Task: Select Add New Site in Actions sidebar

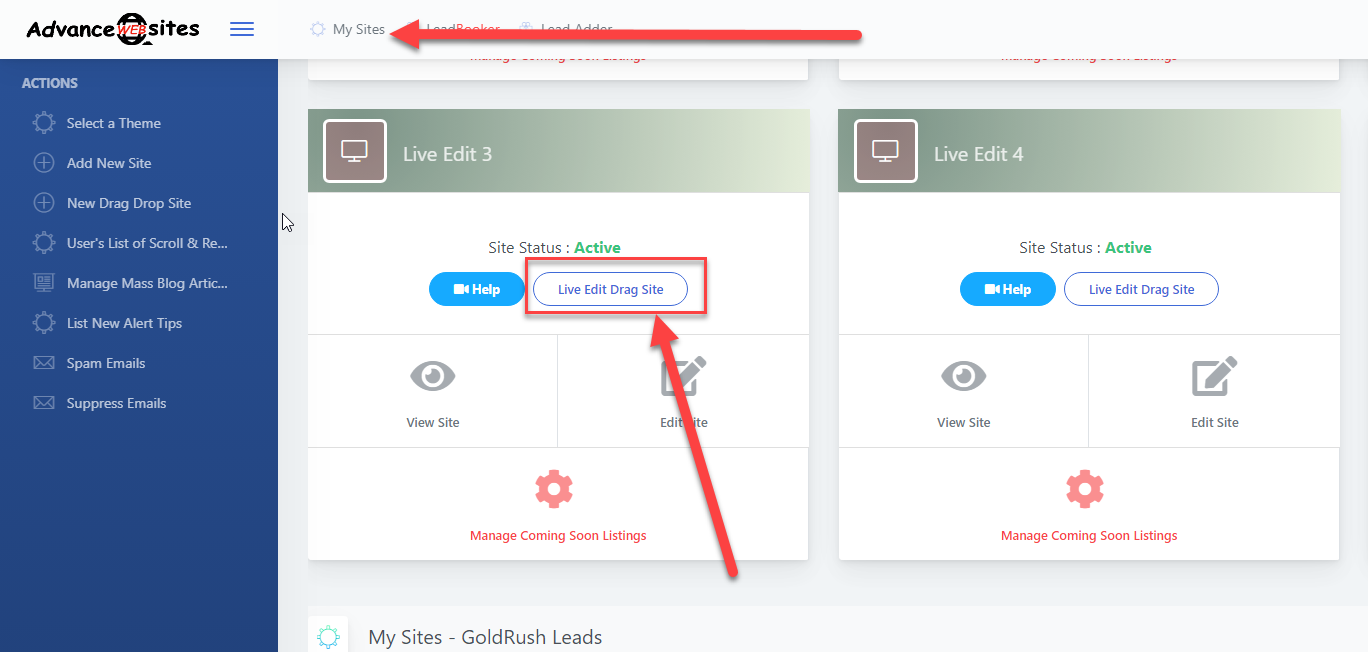Action: tap(109, 163)
